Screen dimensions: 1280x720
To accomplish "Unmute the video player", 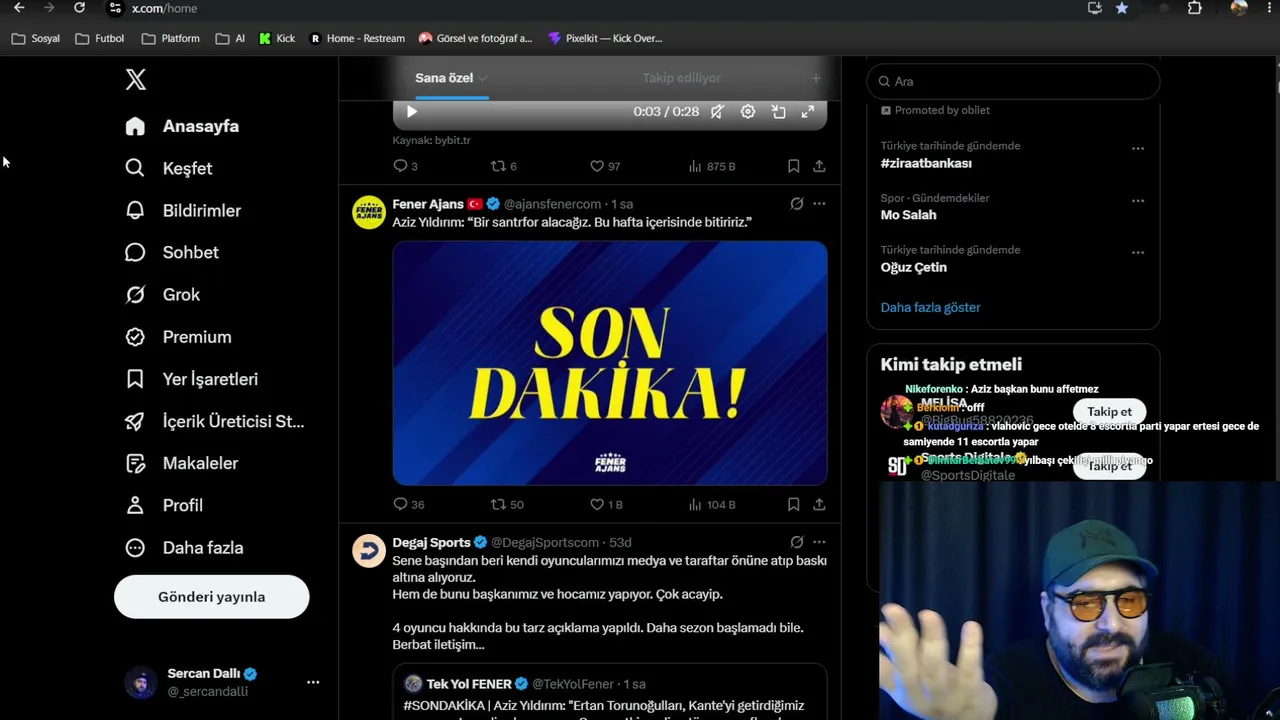I will tap(718, 112).
